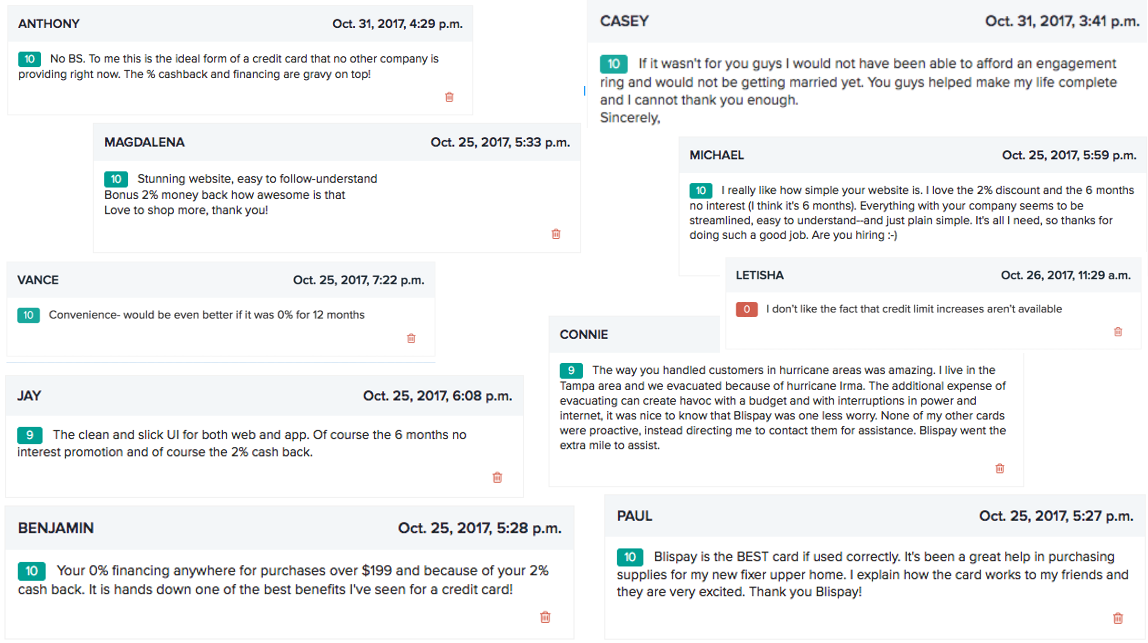Select Benjamin's review date Oct. 25, 5:28 p.m.
The image size is (1148, 643).
(479, 528)
